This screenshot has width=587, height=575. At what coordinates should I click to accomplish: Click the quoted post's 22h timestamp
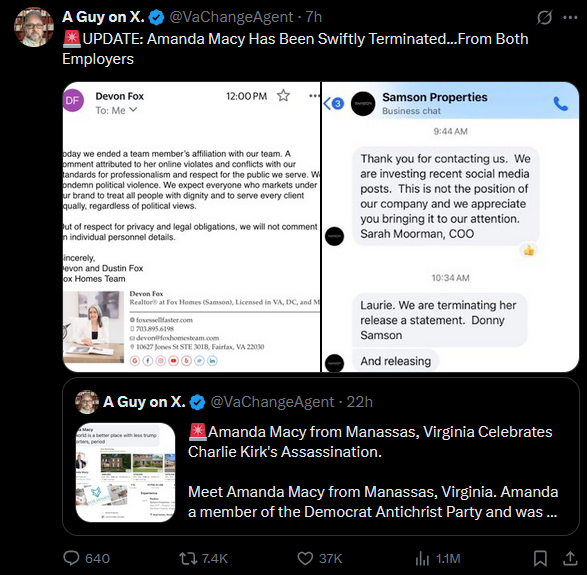[359, 402]
